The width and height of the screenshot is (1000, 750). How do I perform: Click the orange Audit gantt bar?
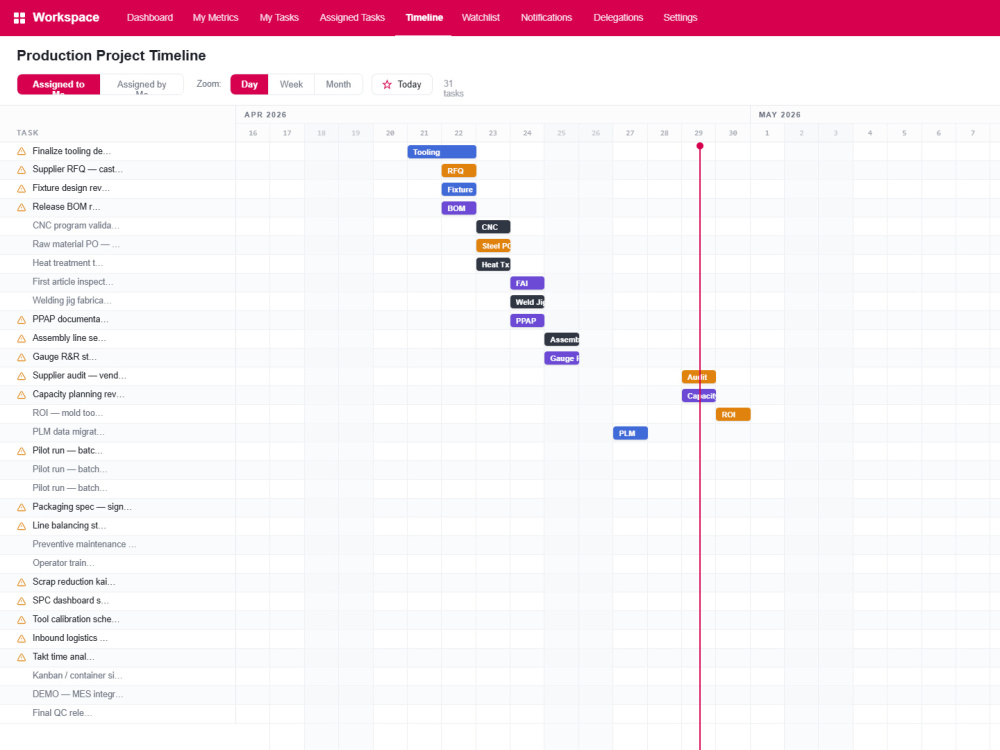699,377
